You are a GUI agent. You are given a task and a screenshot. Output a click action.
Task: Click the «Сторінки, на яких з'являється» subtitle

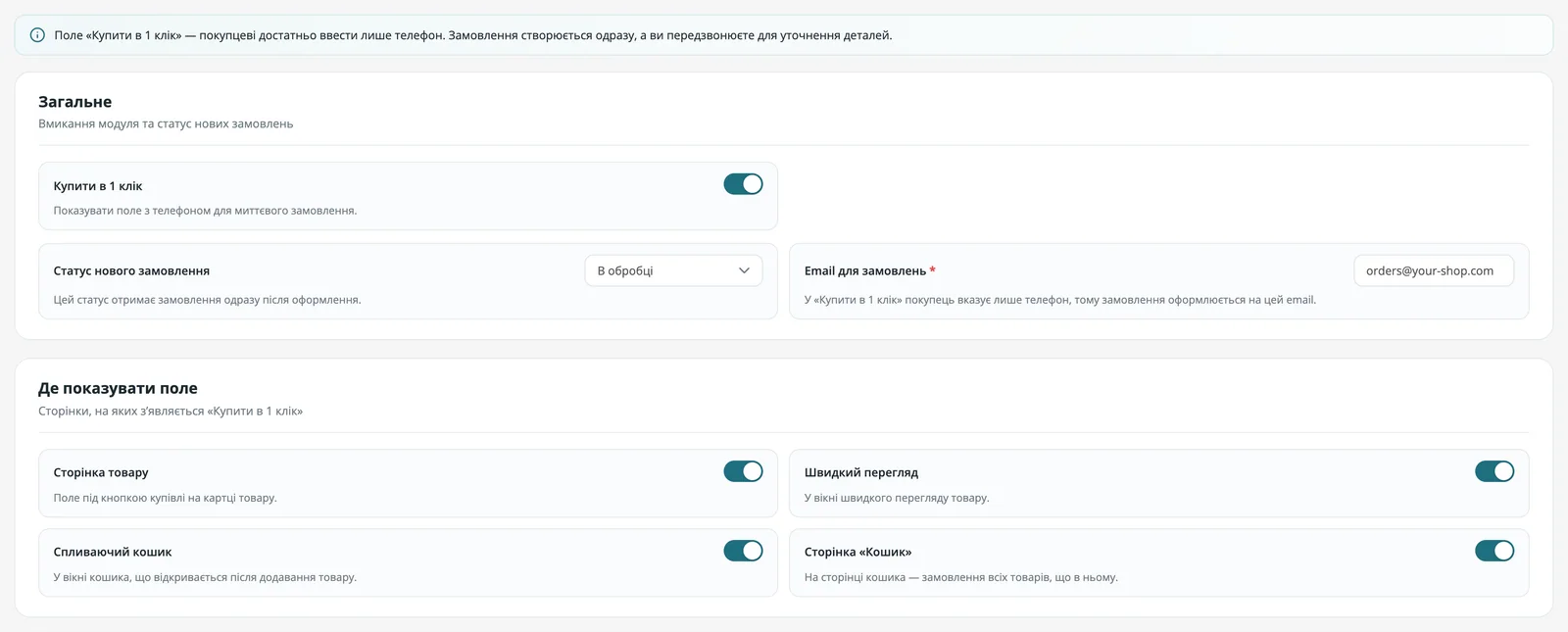pos(171,412)
